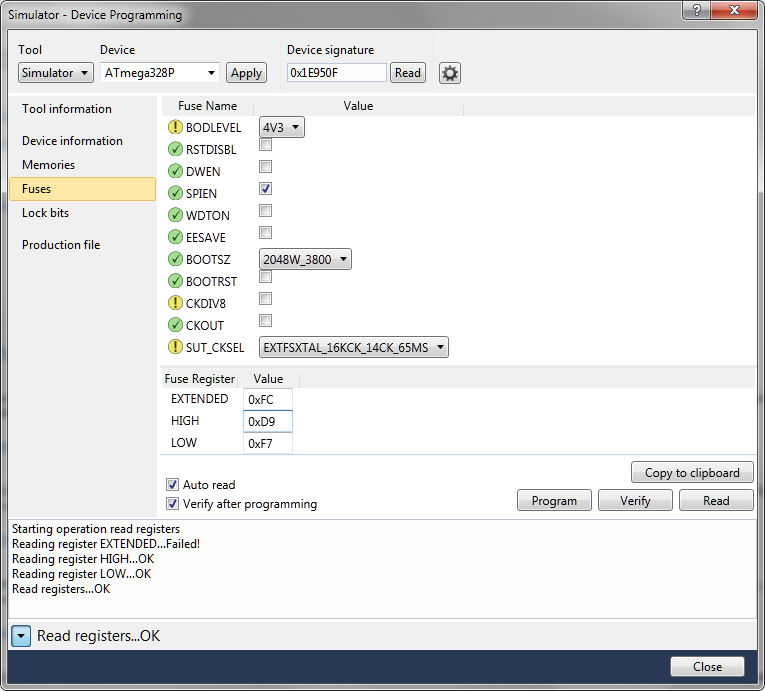Open the BODLEVEL dropdown set to 4V3
Screen dimensions: 765x691
point(282,127)
